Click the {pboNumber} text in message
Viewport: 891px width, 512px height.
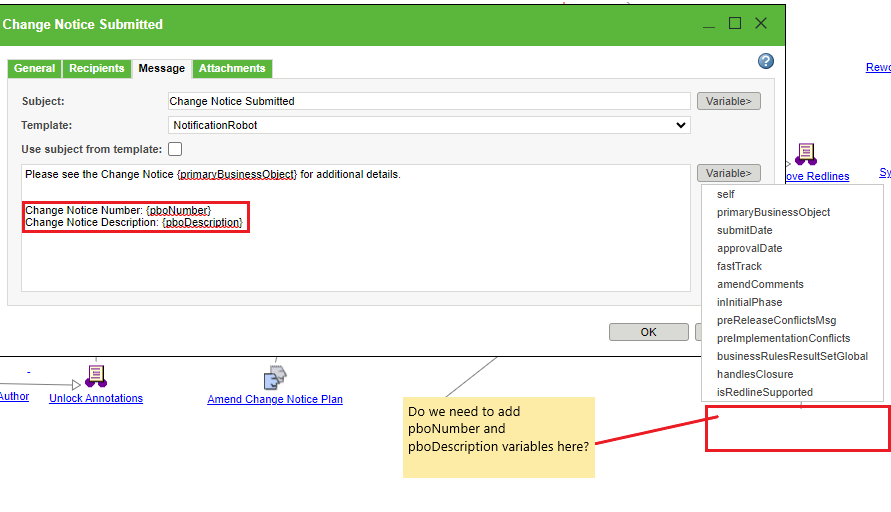[x=178, y=210]
